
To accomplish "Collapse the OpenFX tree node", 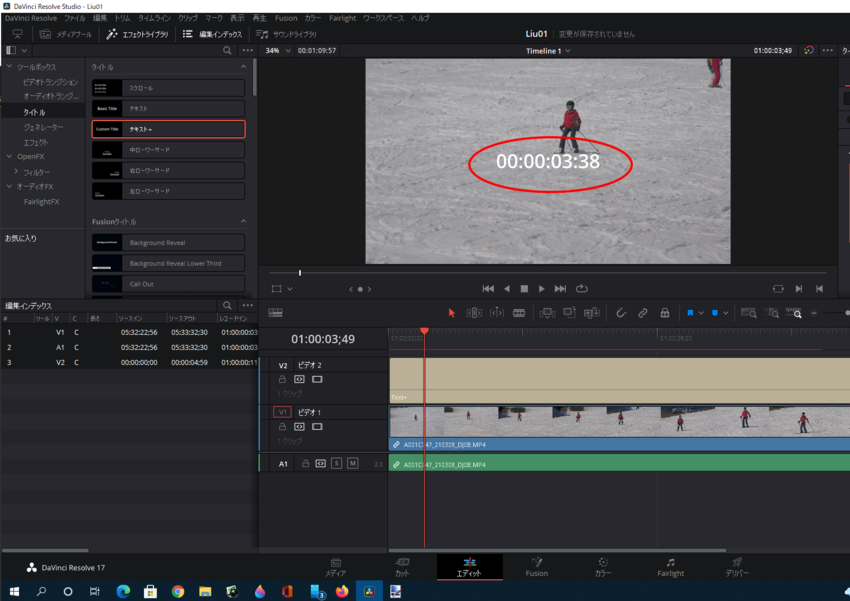I will 9,156.
